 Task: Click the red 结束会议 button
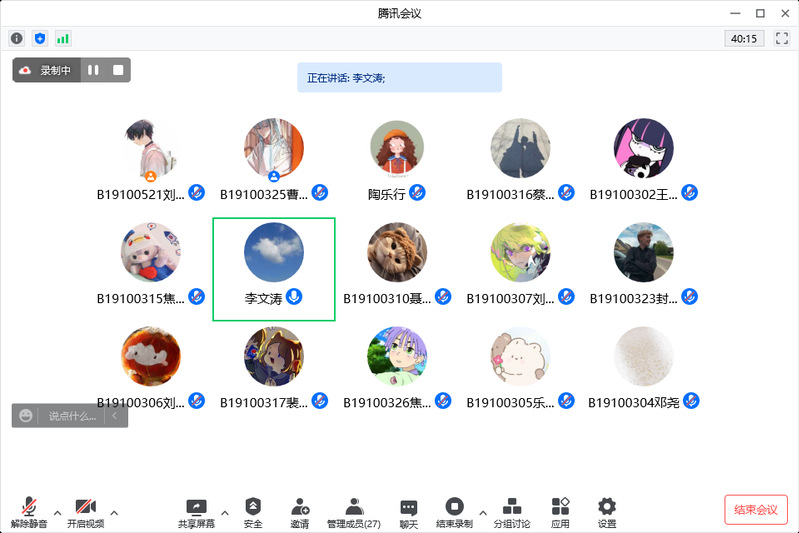(x=756, y=510)
